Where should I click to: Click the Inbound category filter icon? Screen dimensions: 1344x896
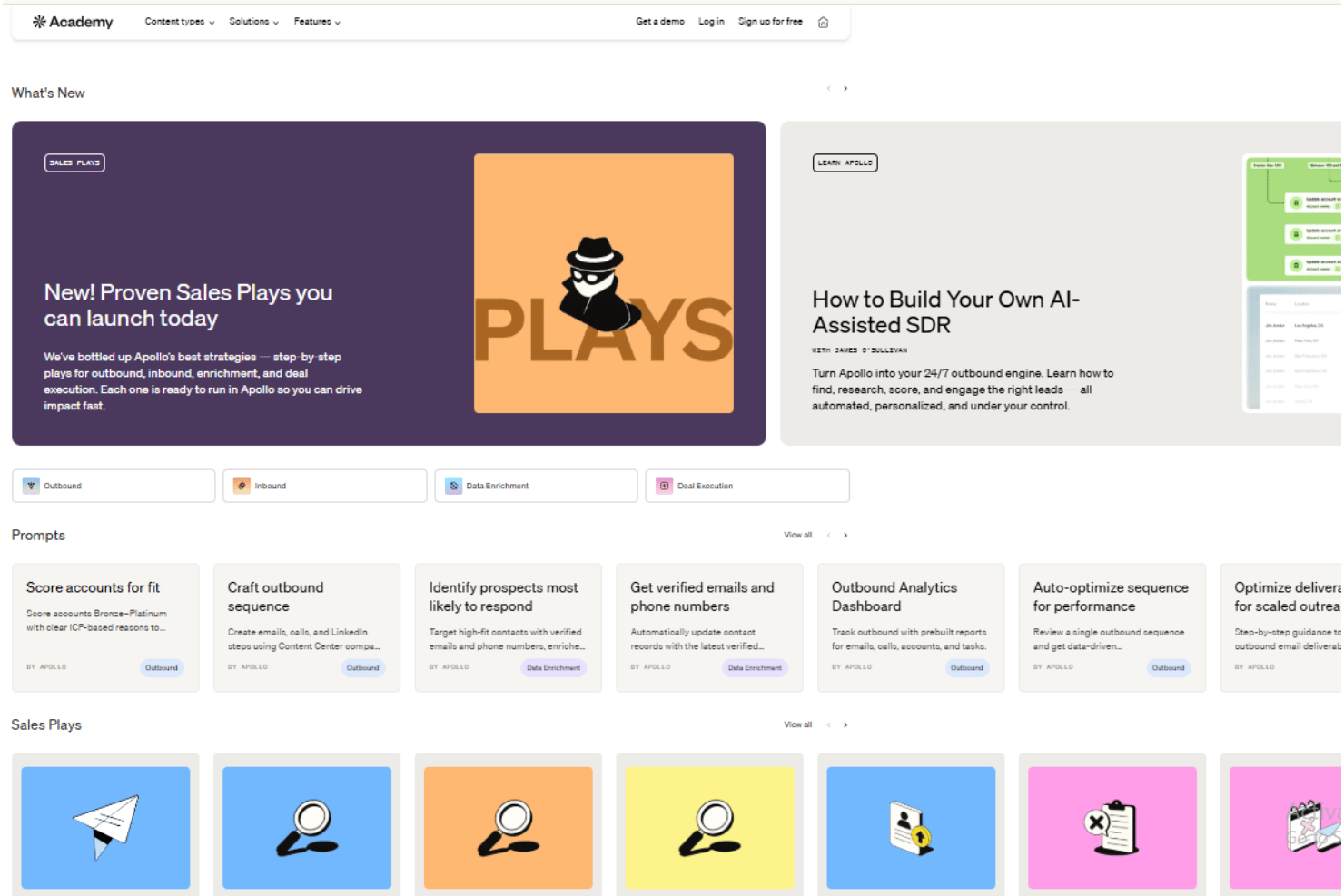(x=242, y=486)
